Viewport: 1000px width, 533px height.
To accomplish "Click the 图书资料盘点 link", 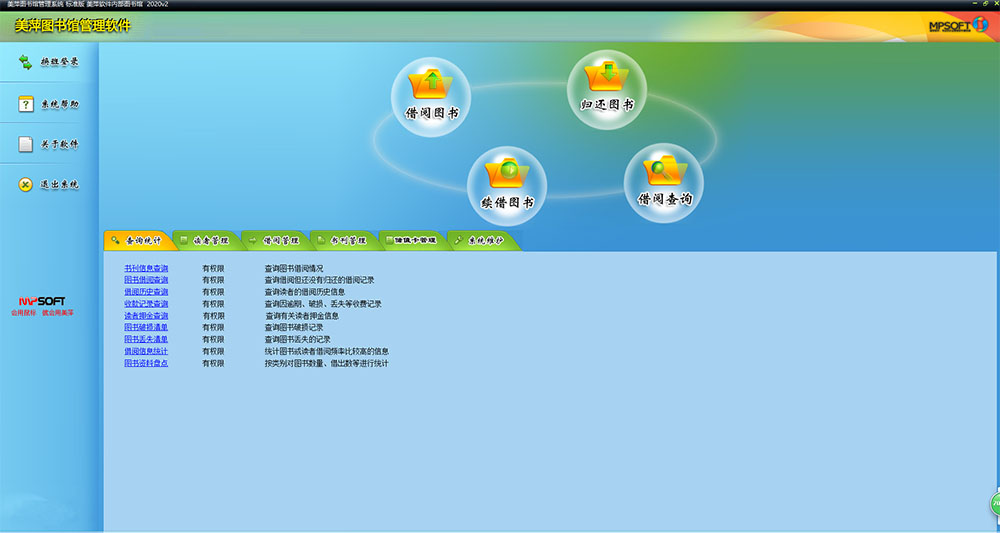I will pyautogui.click(x=146, y=364).
